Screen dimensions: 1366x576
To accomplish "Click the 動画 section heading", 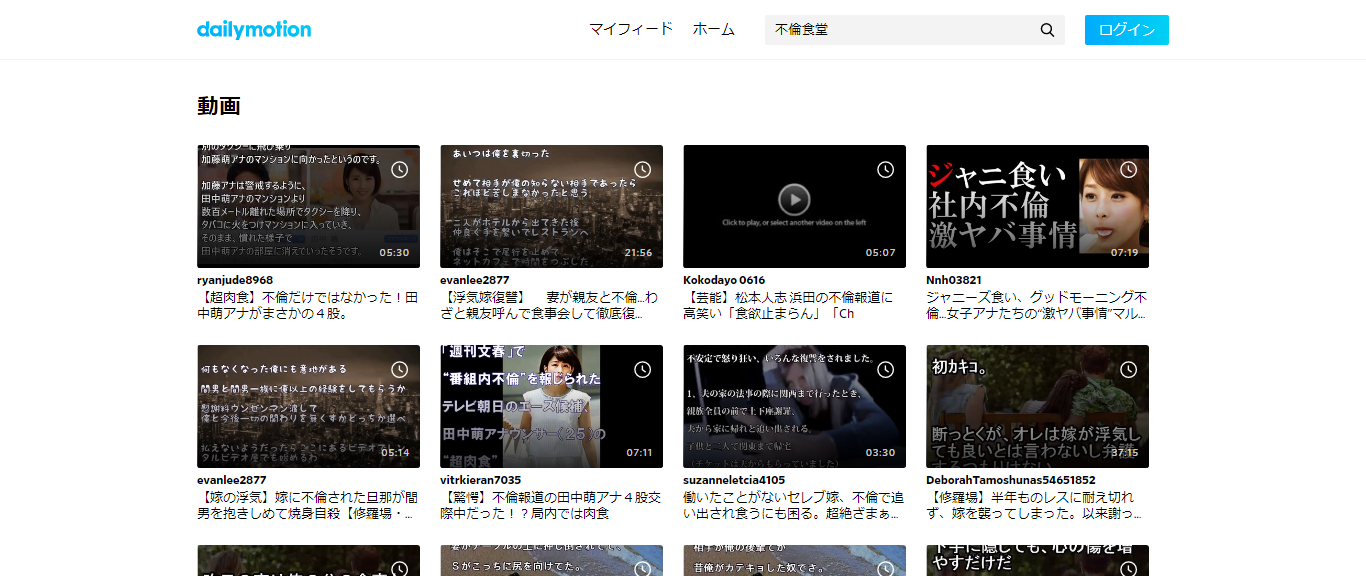I will (219, 106).
